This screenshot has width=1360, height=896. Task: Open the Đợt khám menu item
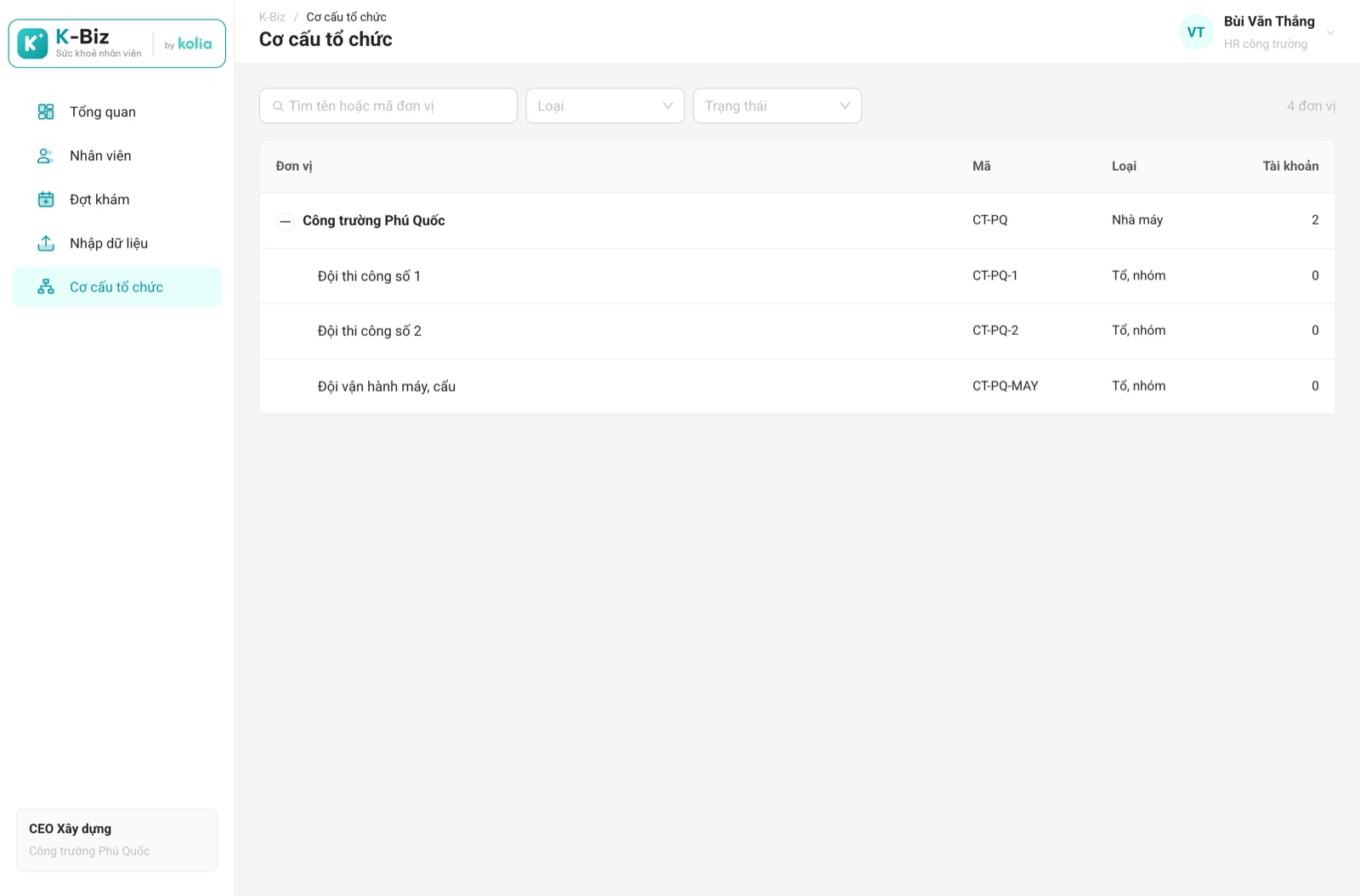coord(117,200)
